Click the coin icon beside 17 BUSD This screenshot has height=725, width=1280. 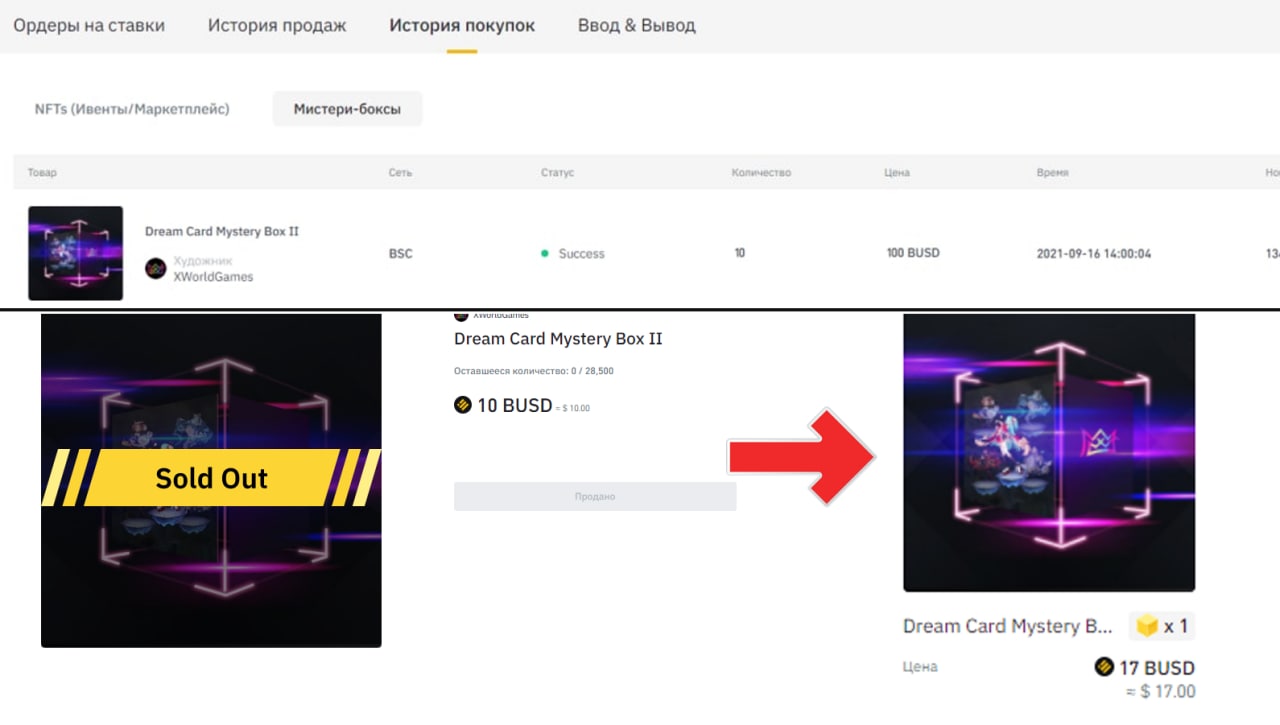click(1104, 667)
